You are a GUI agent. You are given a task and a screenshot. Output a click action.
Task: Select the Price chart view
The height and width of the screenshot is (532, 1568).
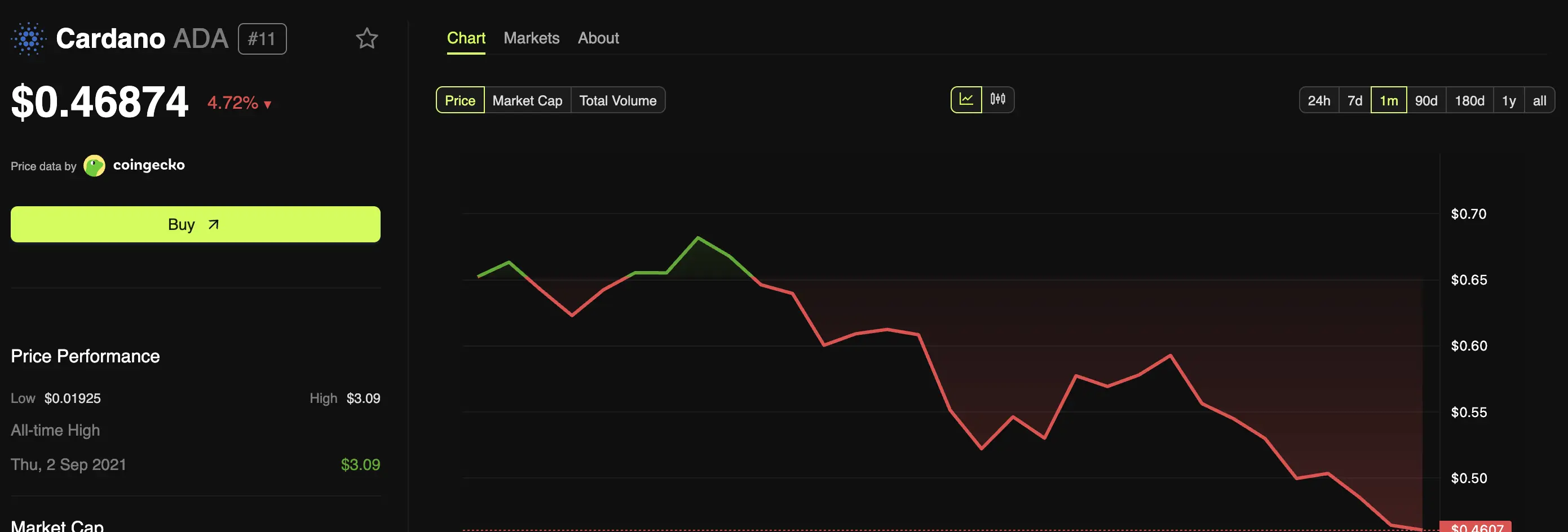[x=460, y=100]
